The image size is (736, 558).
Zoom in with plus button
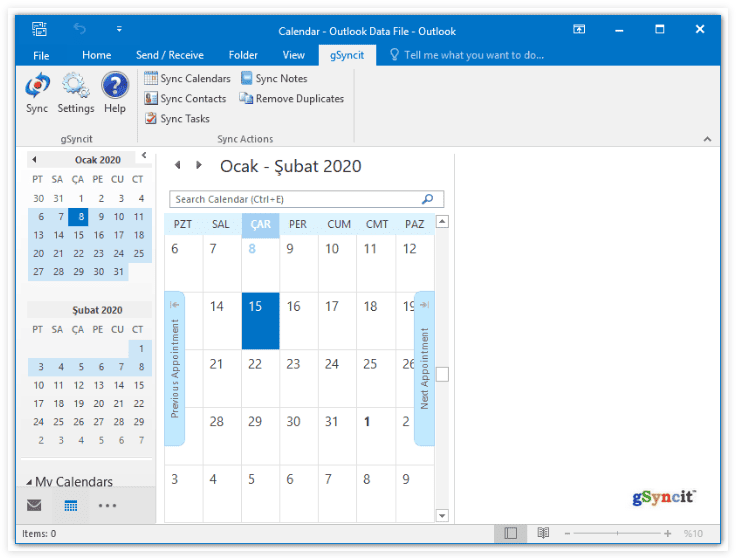point(667,534)
